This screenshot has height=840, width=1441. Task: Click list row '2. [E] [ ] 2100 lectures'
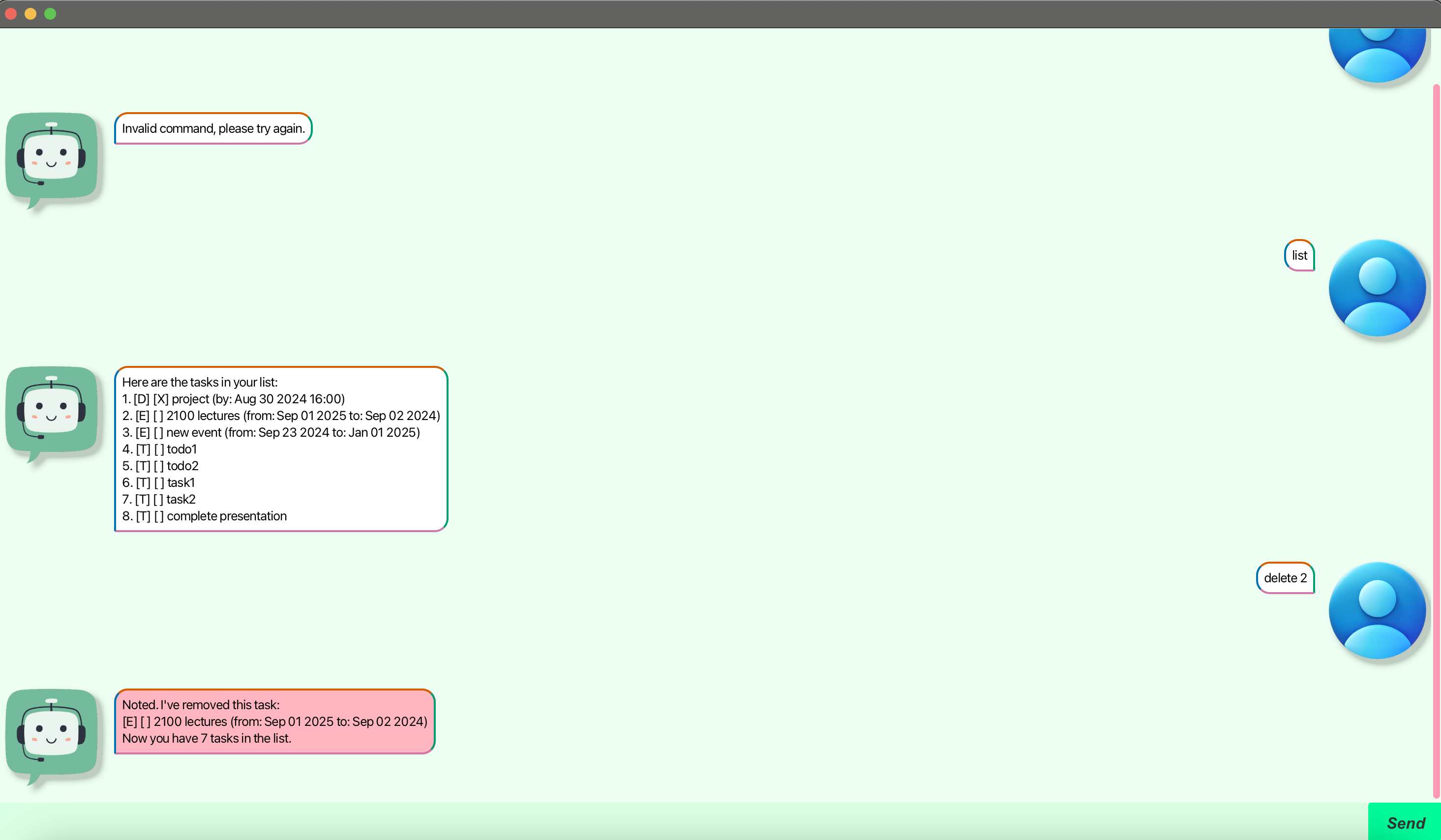click(x=281, y=416)
